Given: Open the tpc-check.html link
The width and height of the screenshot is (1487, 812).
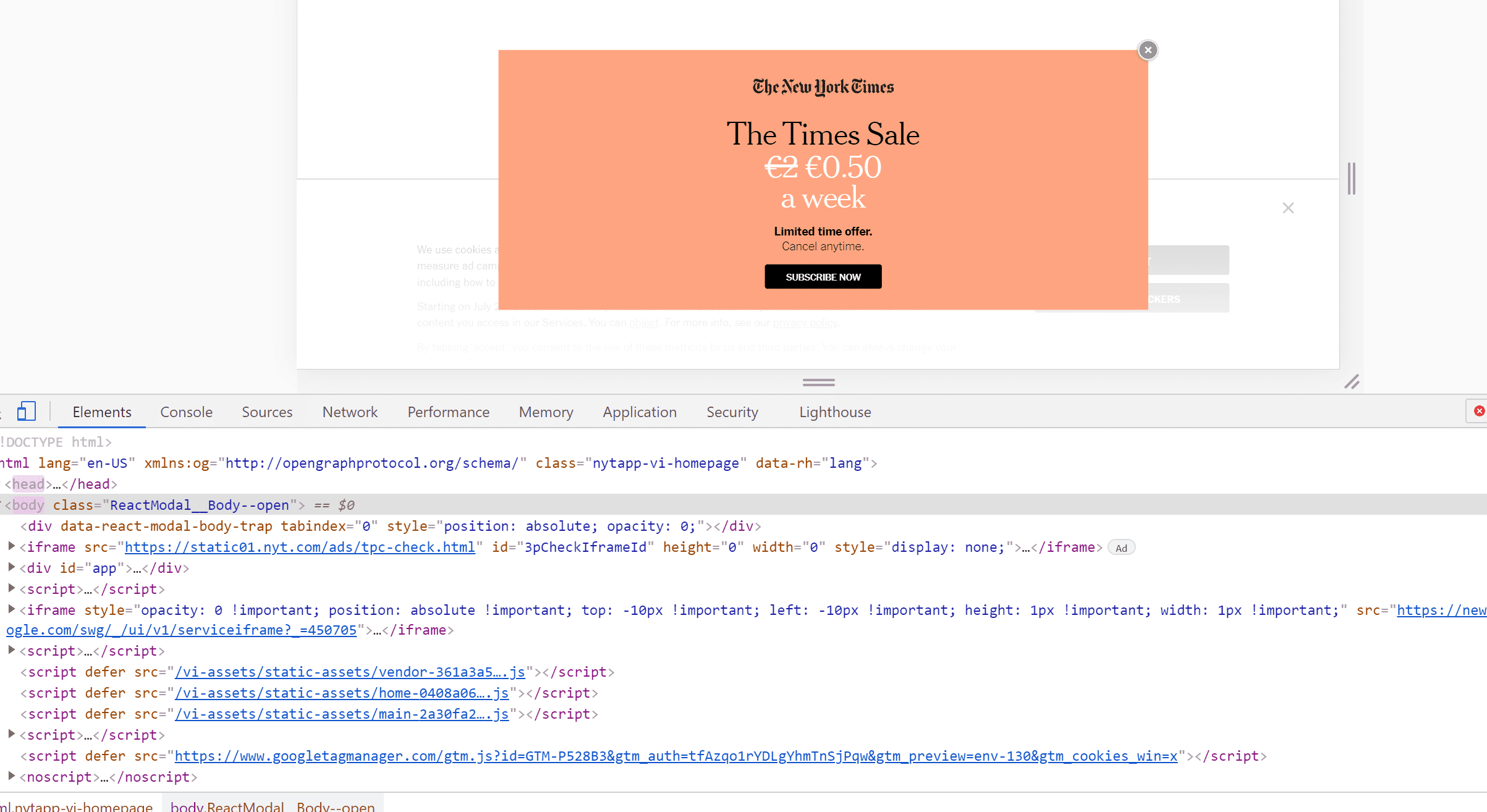Looking at the screenshot, I should pos(300,548).
